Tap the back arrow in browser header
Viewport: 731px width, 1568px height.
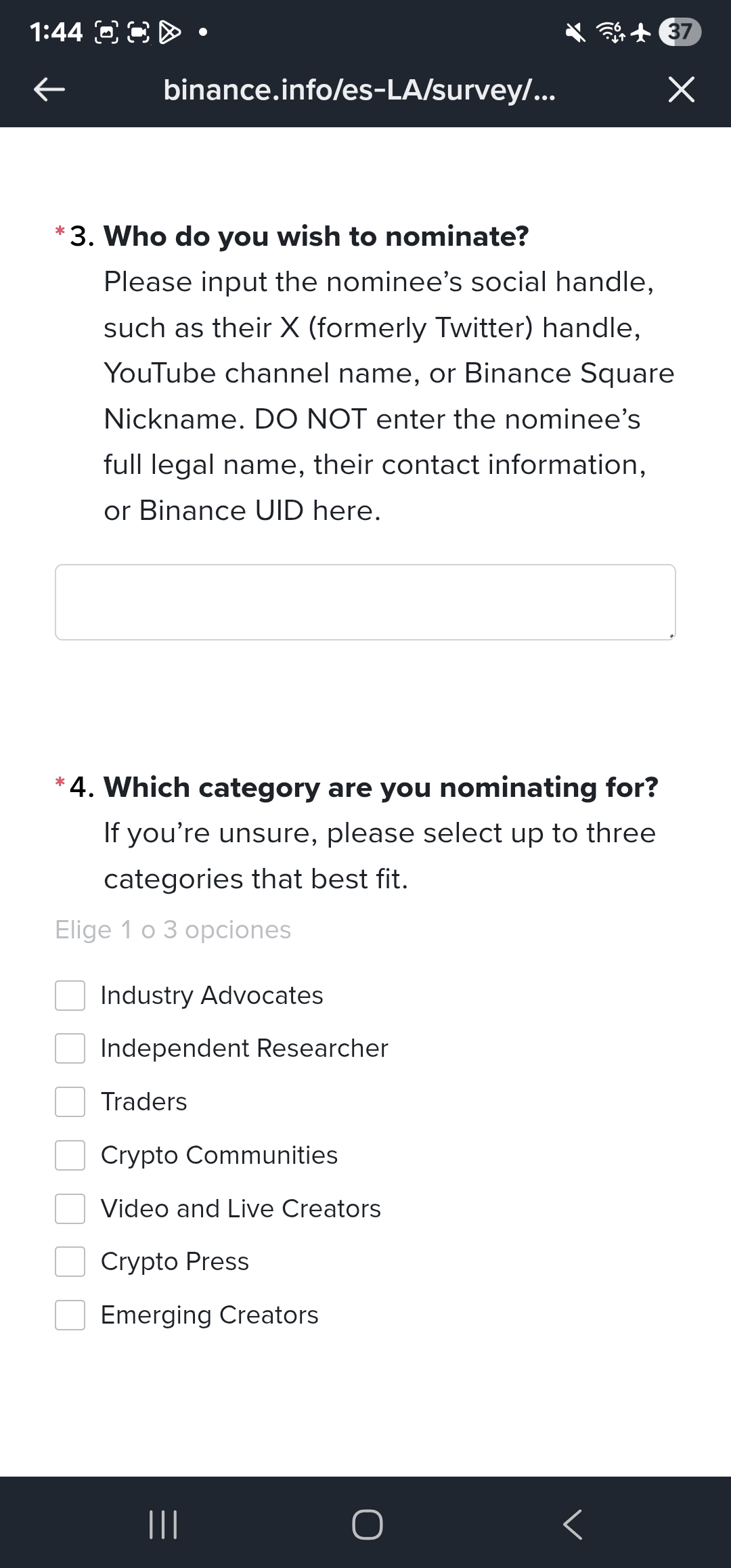click(49, 89)
